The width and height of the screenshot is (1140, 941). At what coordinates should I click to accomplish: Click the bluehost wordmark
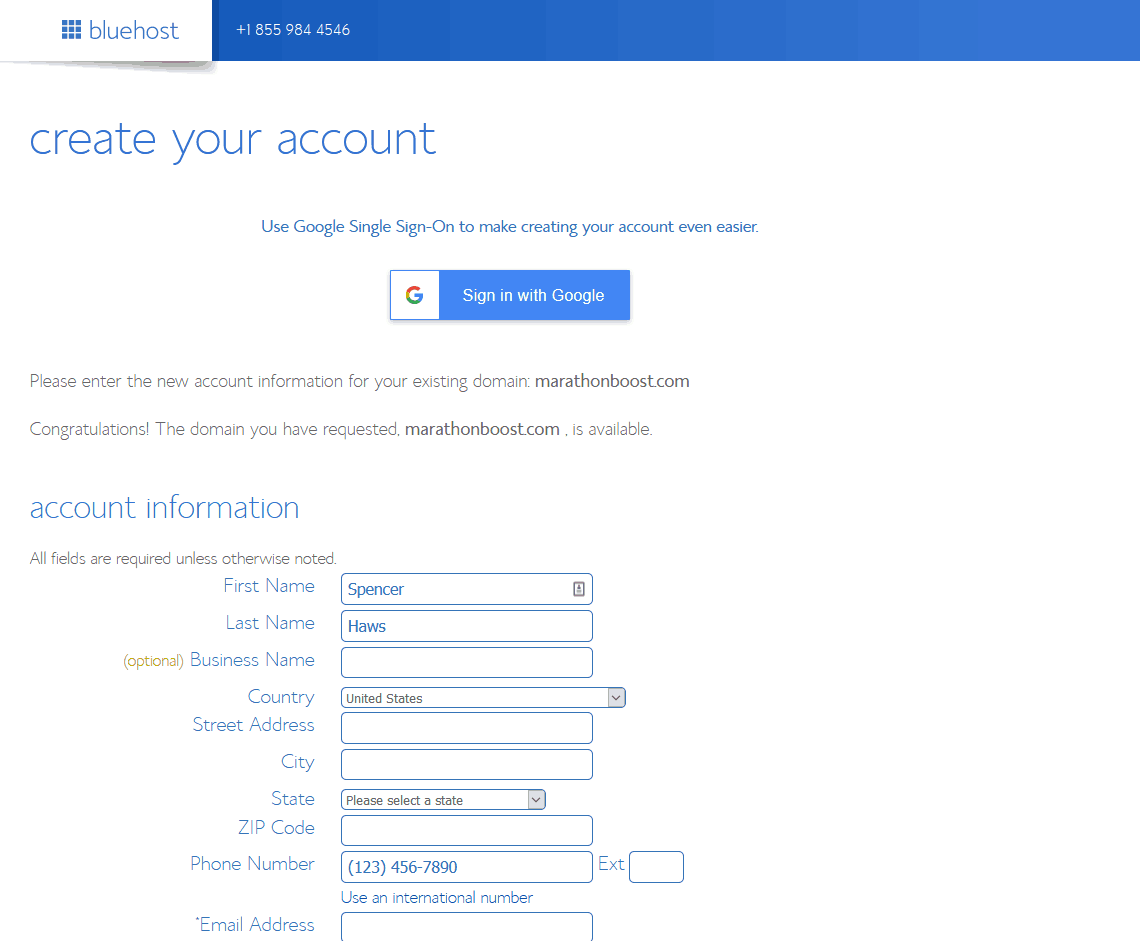(x=134, y=31)
